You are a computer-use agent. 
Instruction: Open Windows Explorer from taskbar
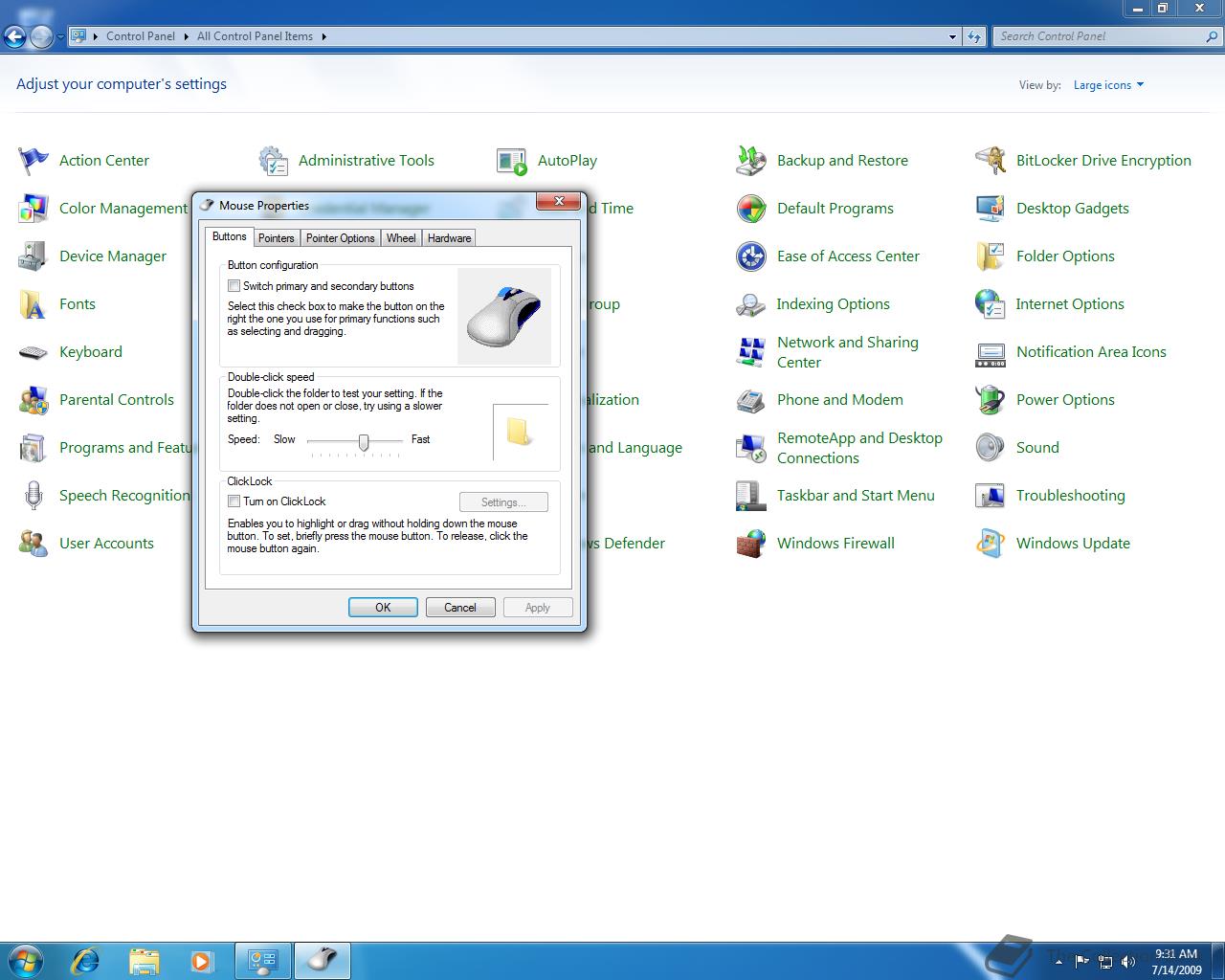point(145,960)
